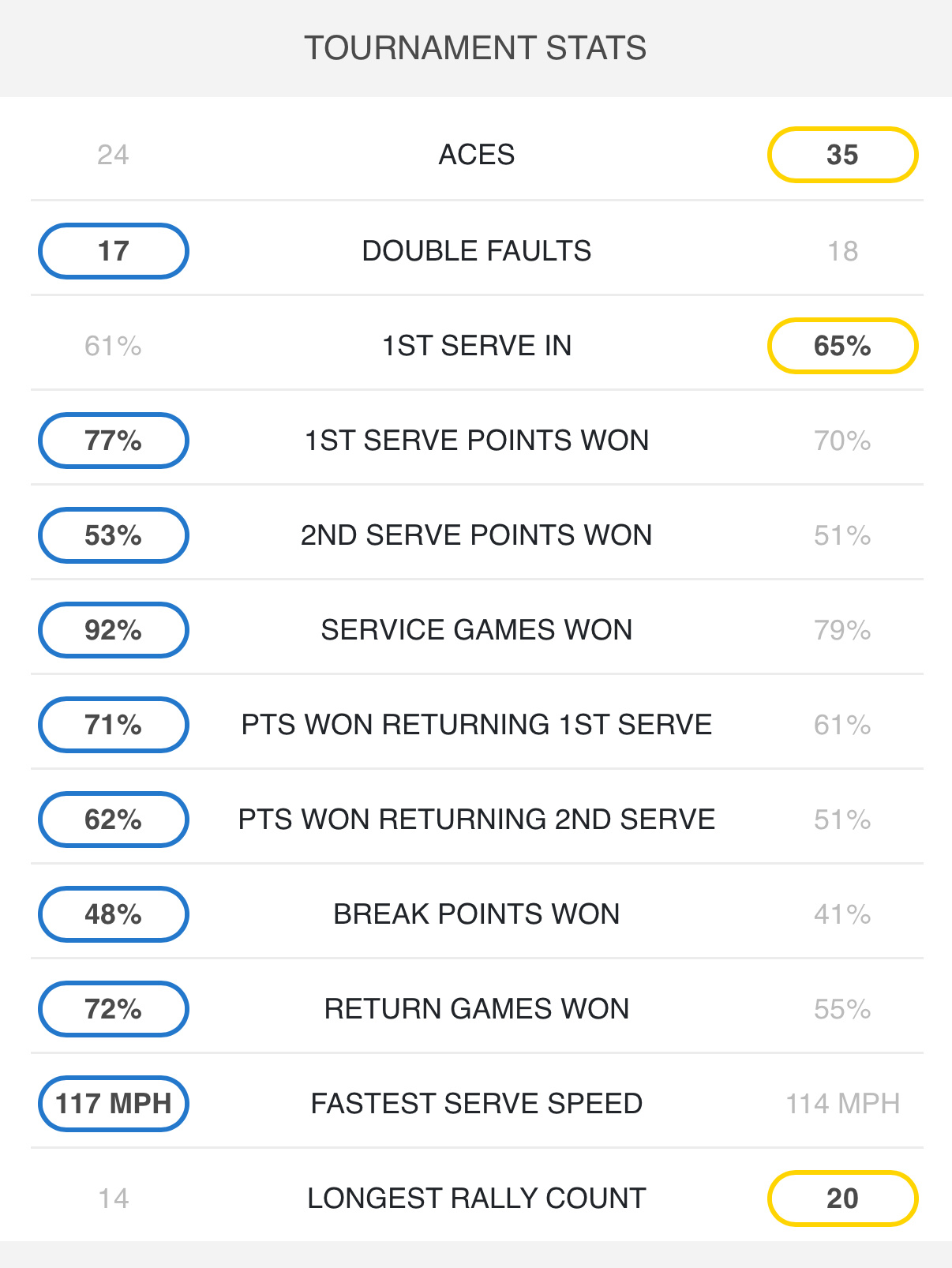Select the grey 24 aces value

click(x=113, y=155)
